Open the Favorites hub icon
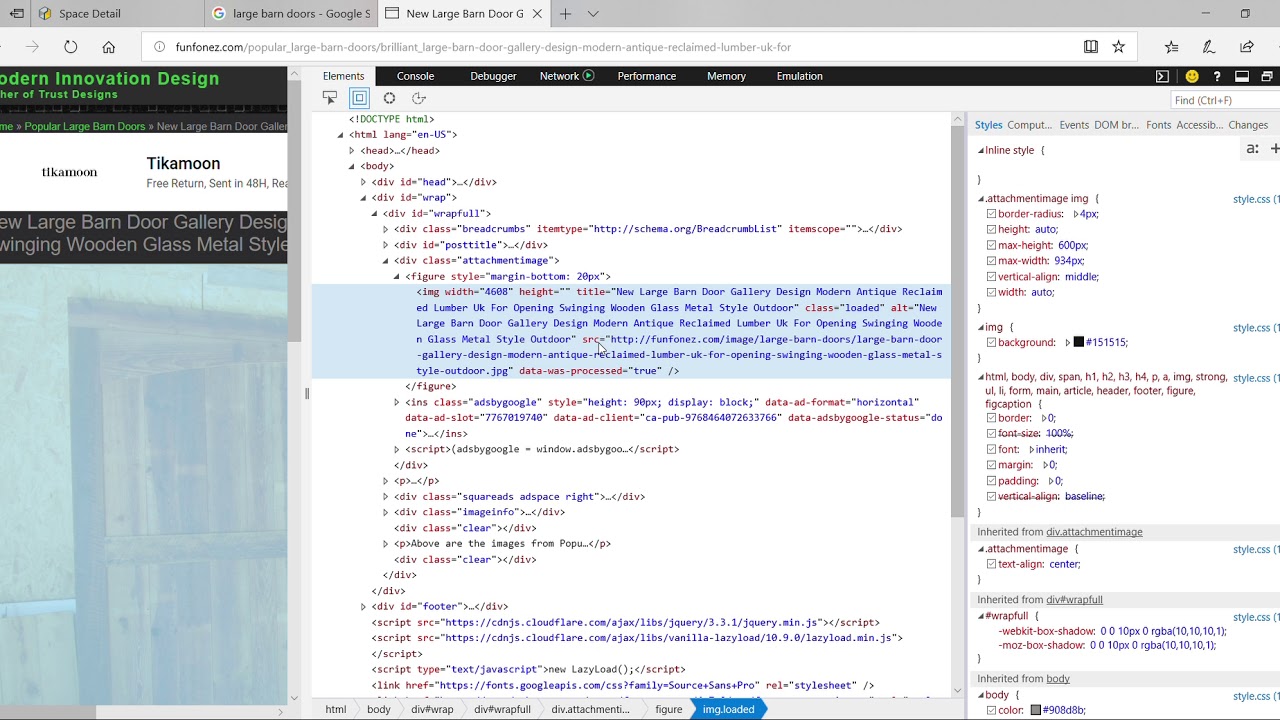The height and width of the screenshot is (720, 1280). (1172, 47)
